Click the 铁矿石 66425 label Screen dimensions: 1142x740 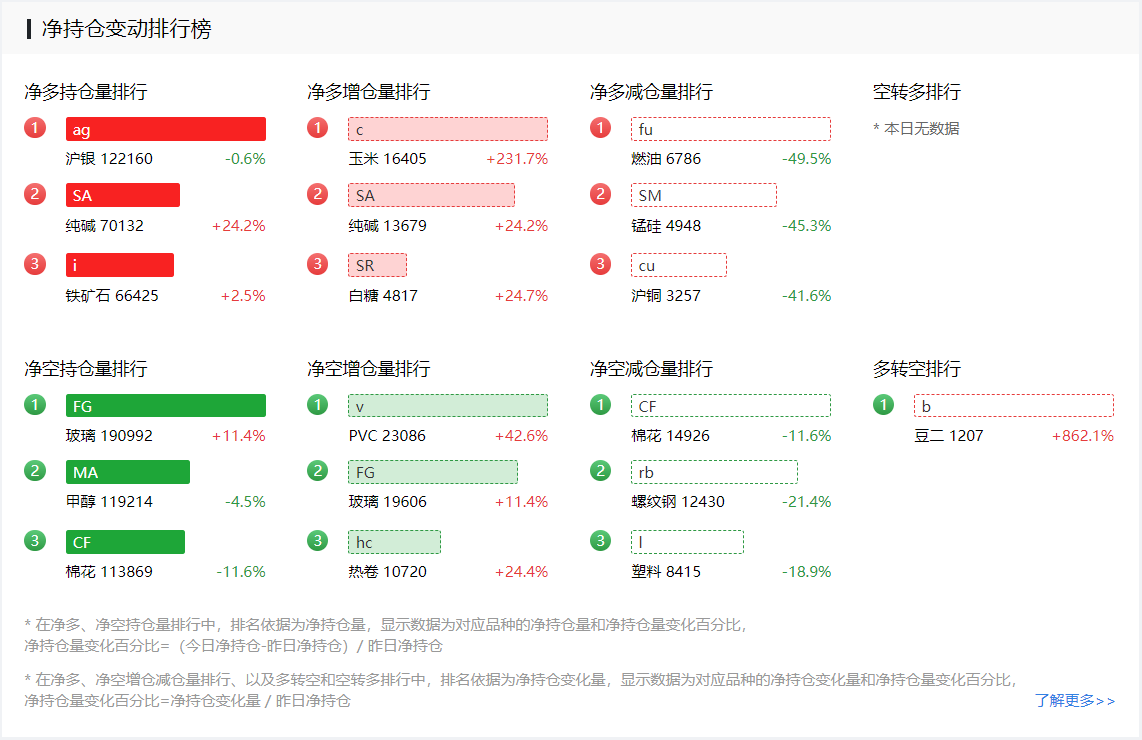(112, 296)
